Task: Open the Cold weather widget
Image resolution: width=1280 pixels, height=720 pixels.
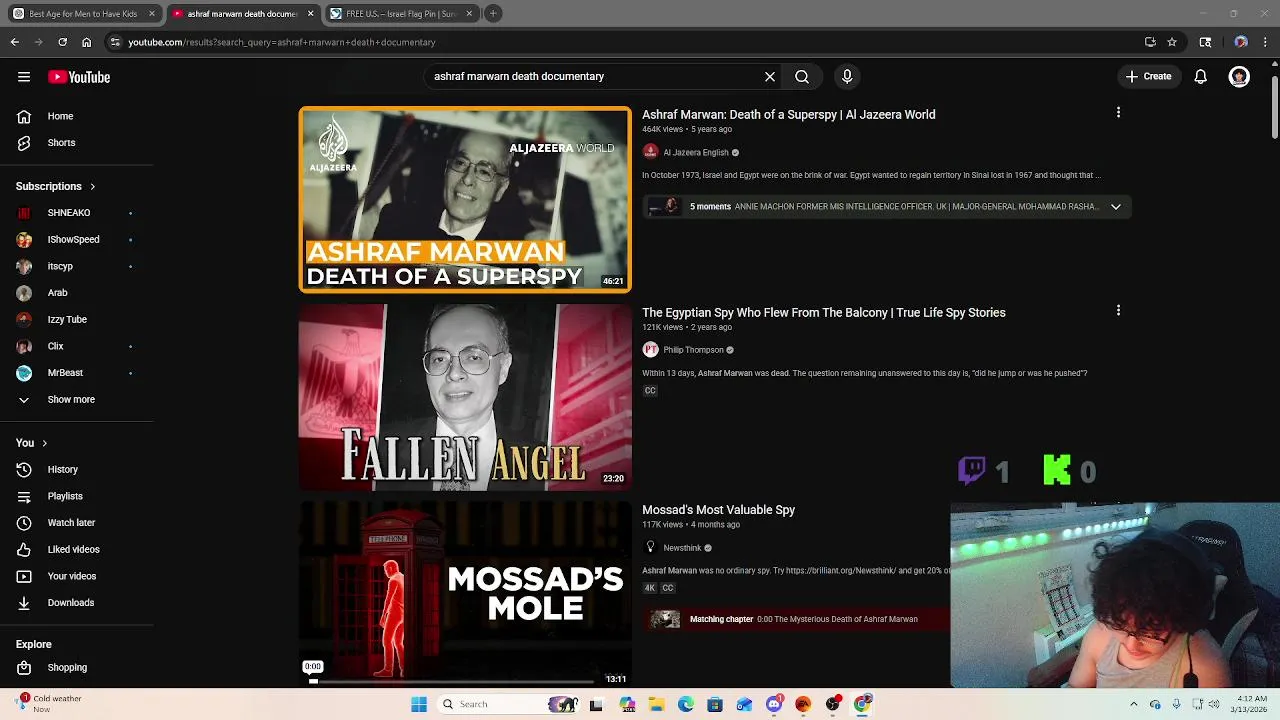Action: (50, 704)
